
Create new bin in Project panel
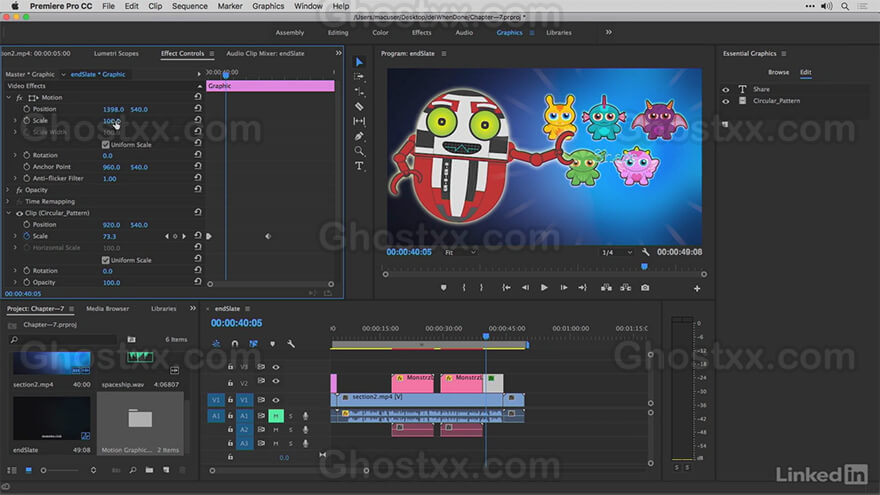coord(149,470)
